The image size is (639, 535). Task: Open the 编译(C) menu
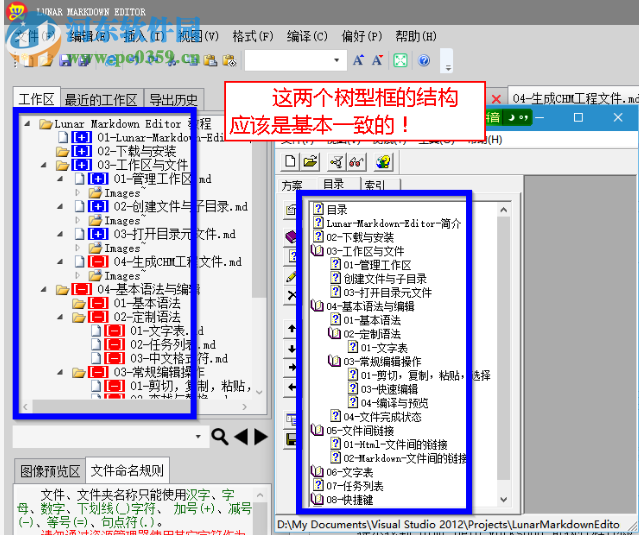(307, 36)
